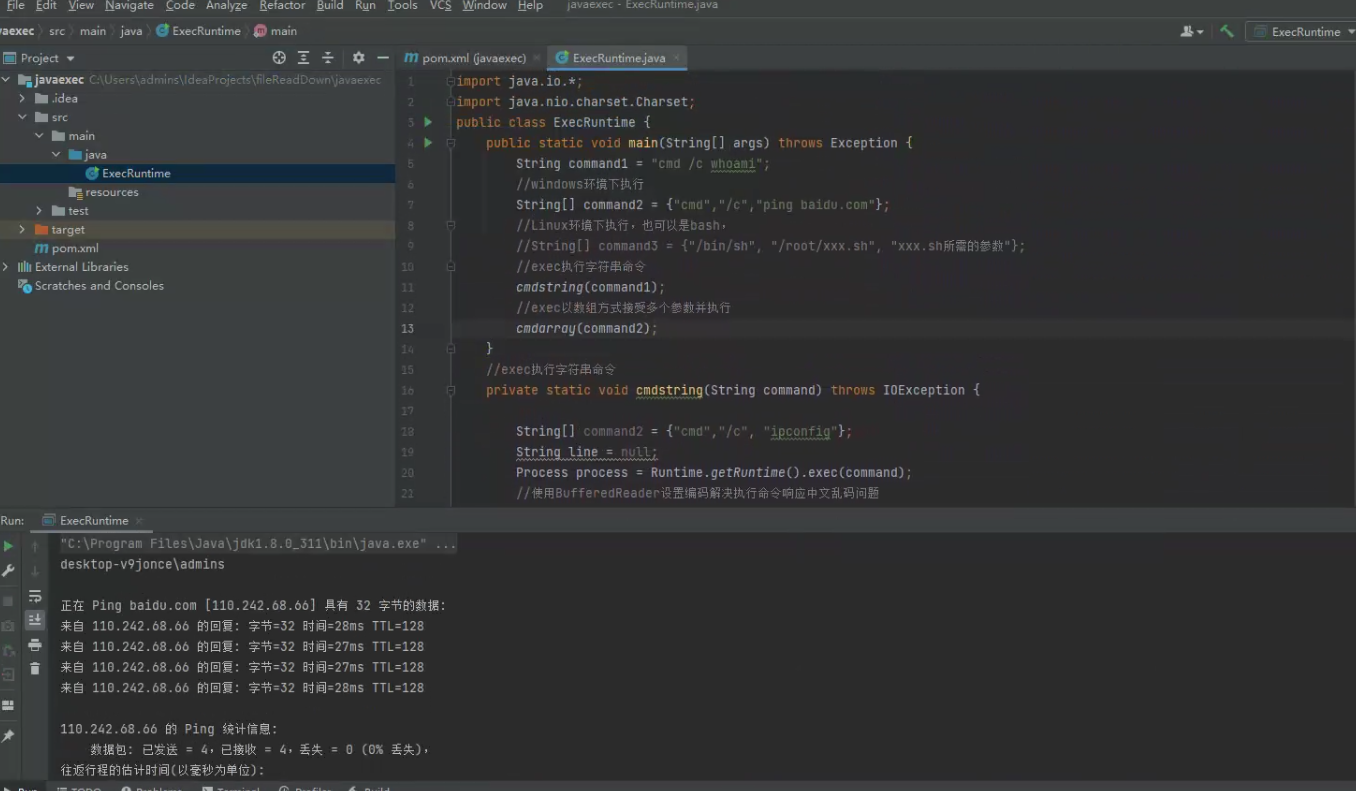Open the Code menu
Screen dimensions: 1356x791
point(180,6)
